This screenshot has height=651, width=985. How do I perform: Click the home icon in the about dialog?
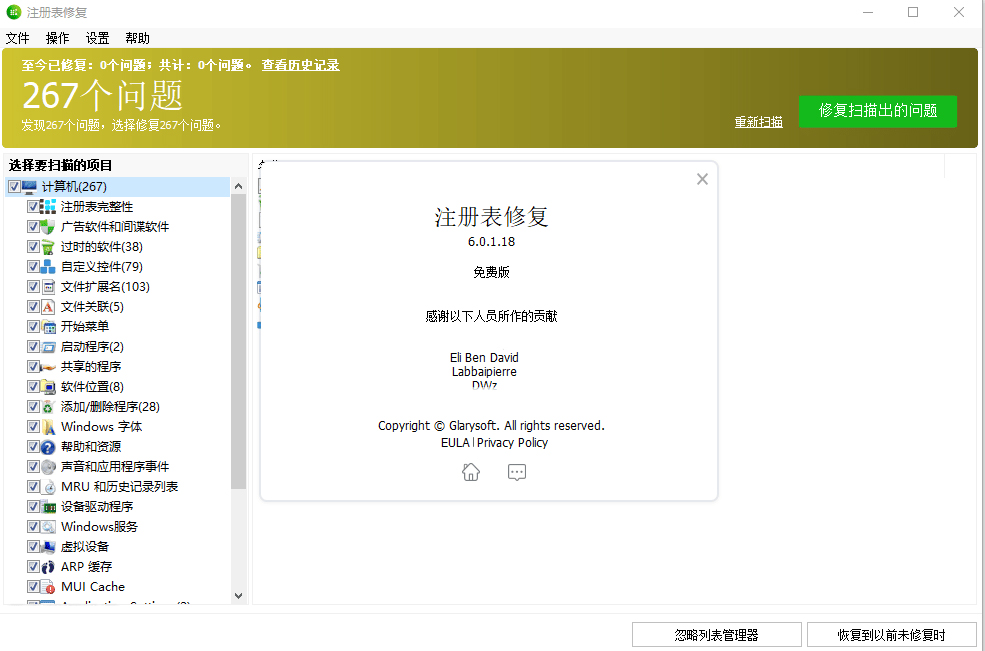tap(471, 473)
